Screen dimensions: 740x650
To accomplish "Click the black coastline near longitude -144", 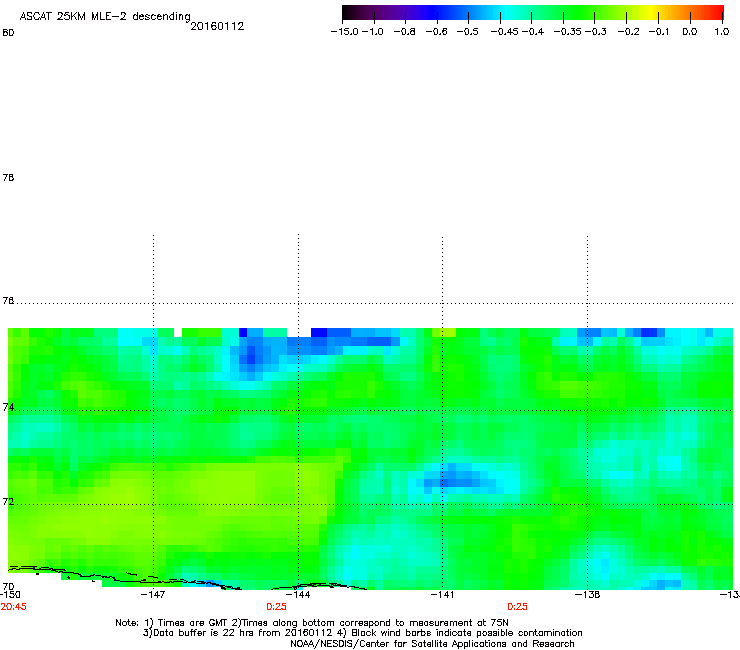I will tap(319, 586).
